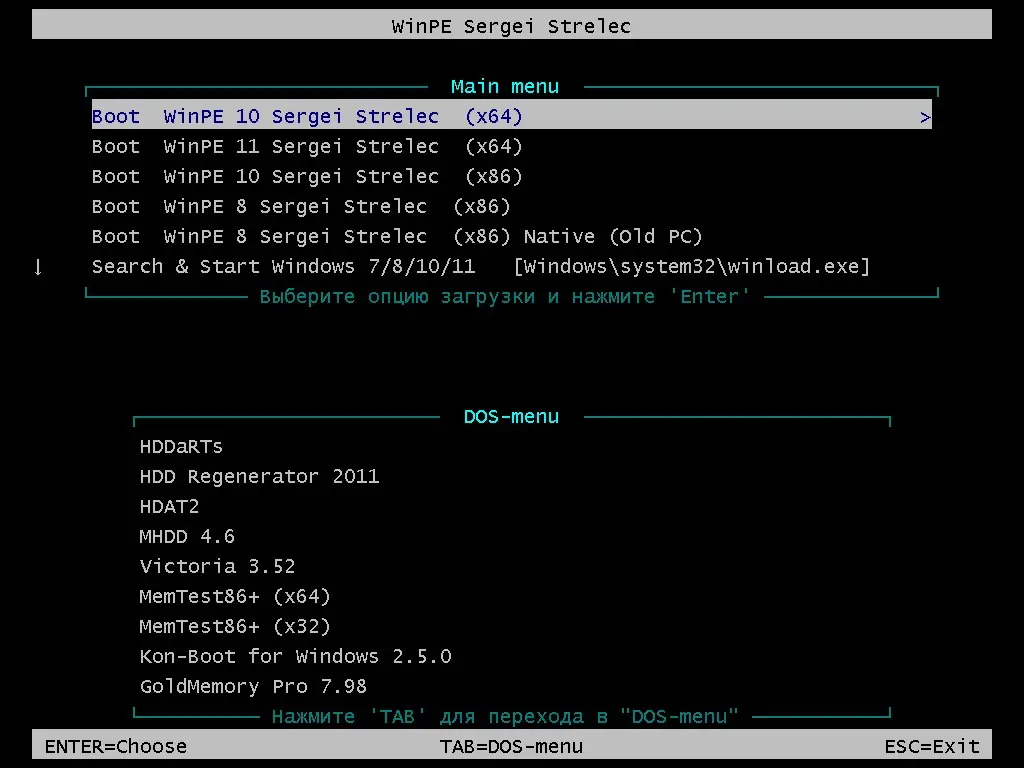Click TAB=DOS-menu hint at the bottom

pos(512,746)
